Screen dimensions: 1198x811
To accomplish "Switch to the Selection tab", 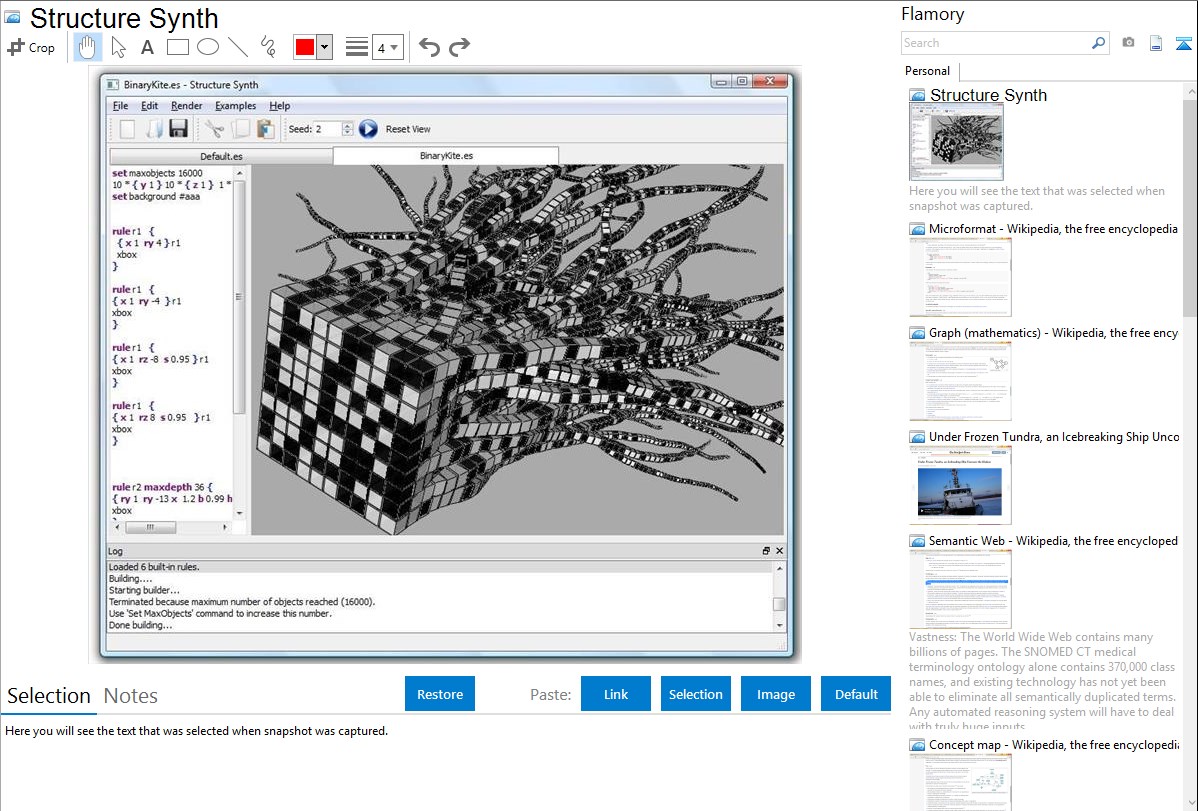I will pyautogui.click(x=49, y=696).
